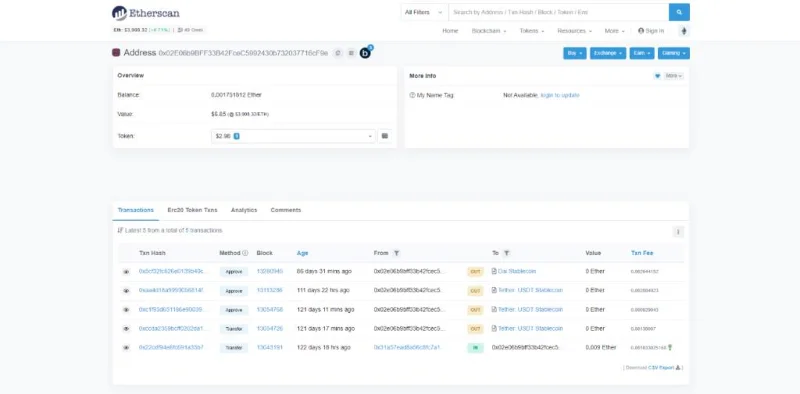
Task: Open the token holdings wallet icon
Action: tap(385, 136)
